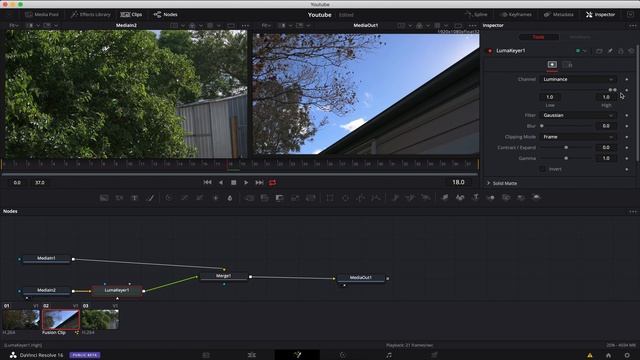Enable the Invert checkbox

pyautogui.click(x=542, y=169)
